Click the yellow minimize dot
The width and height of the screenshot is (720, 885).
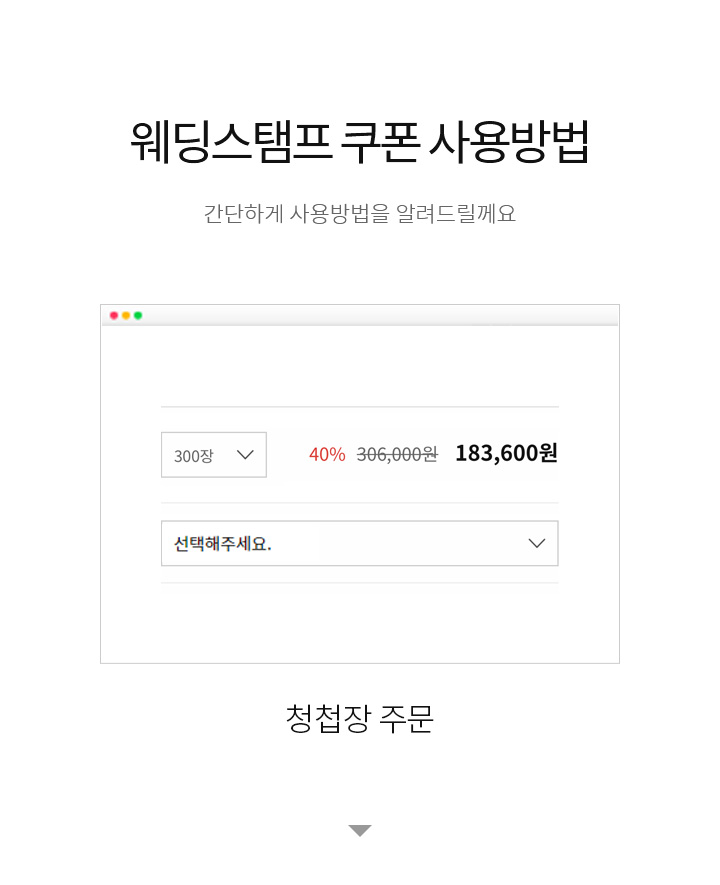126,316
